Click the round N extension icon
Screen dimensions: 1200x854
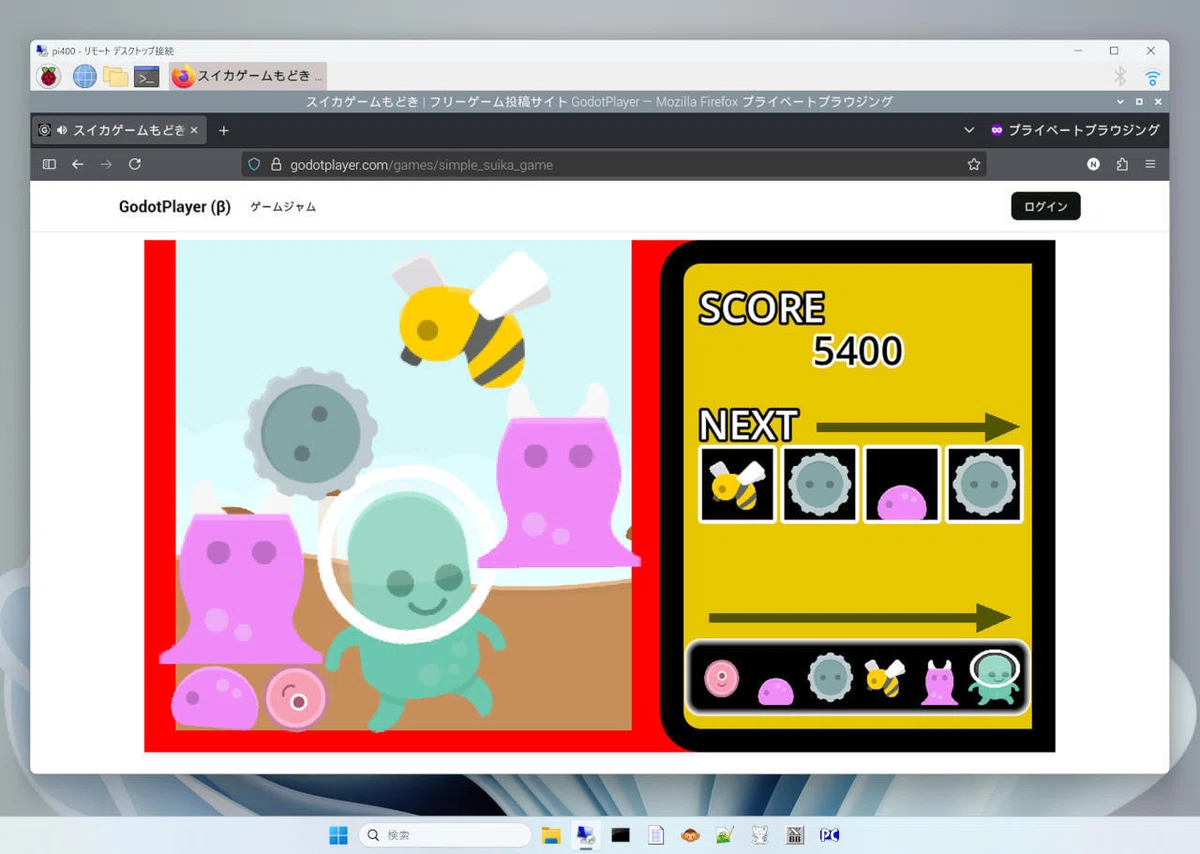pyautogui.click(x=1093, y=164)
